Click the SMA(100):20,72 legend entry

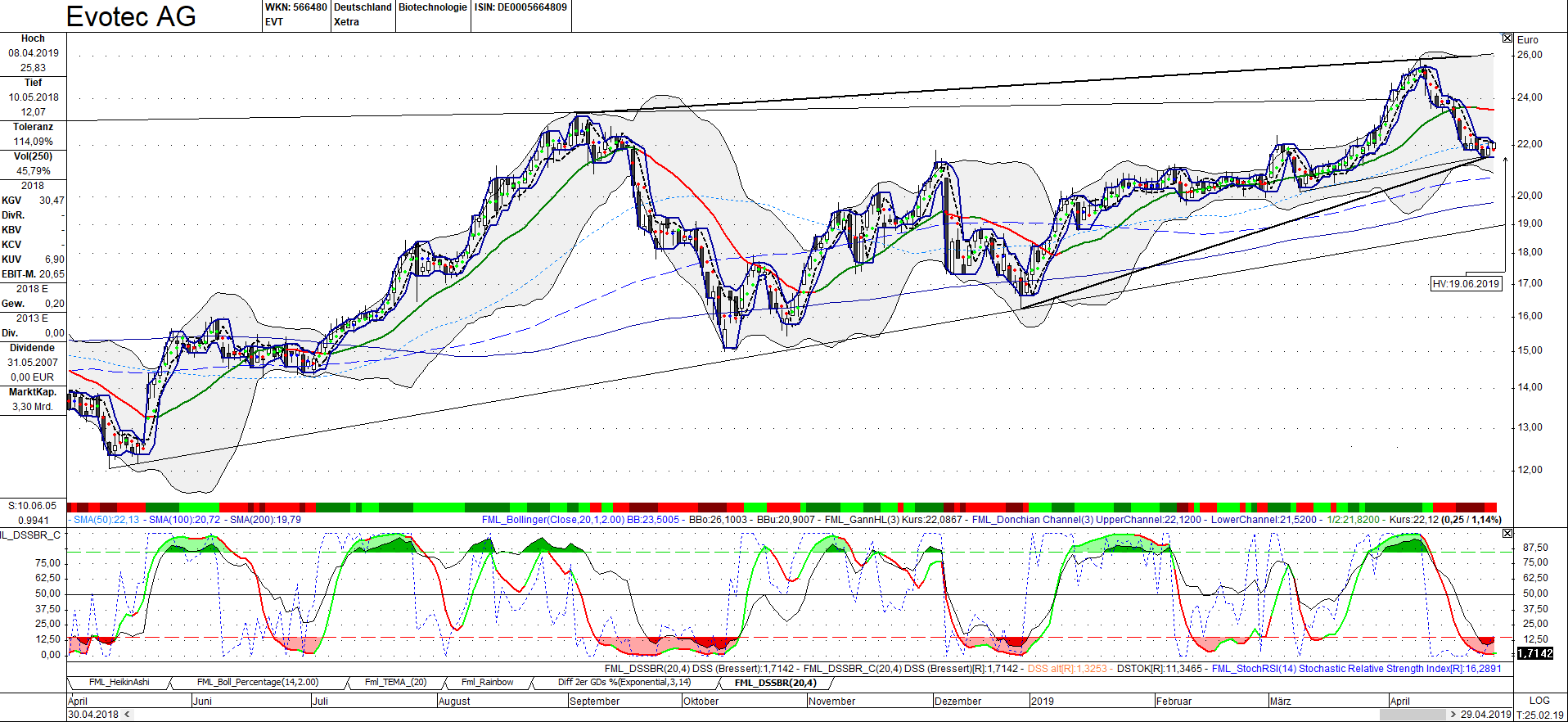(x=185, y=520)
